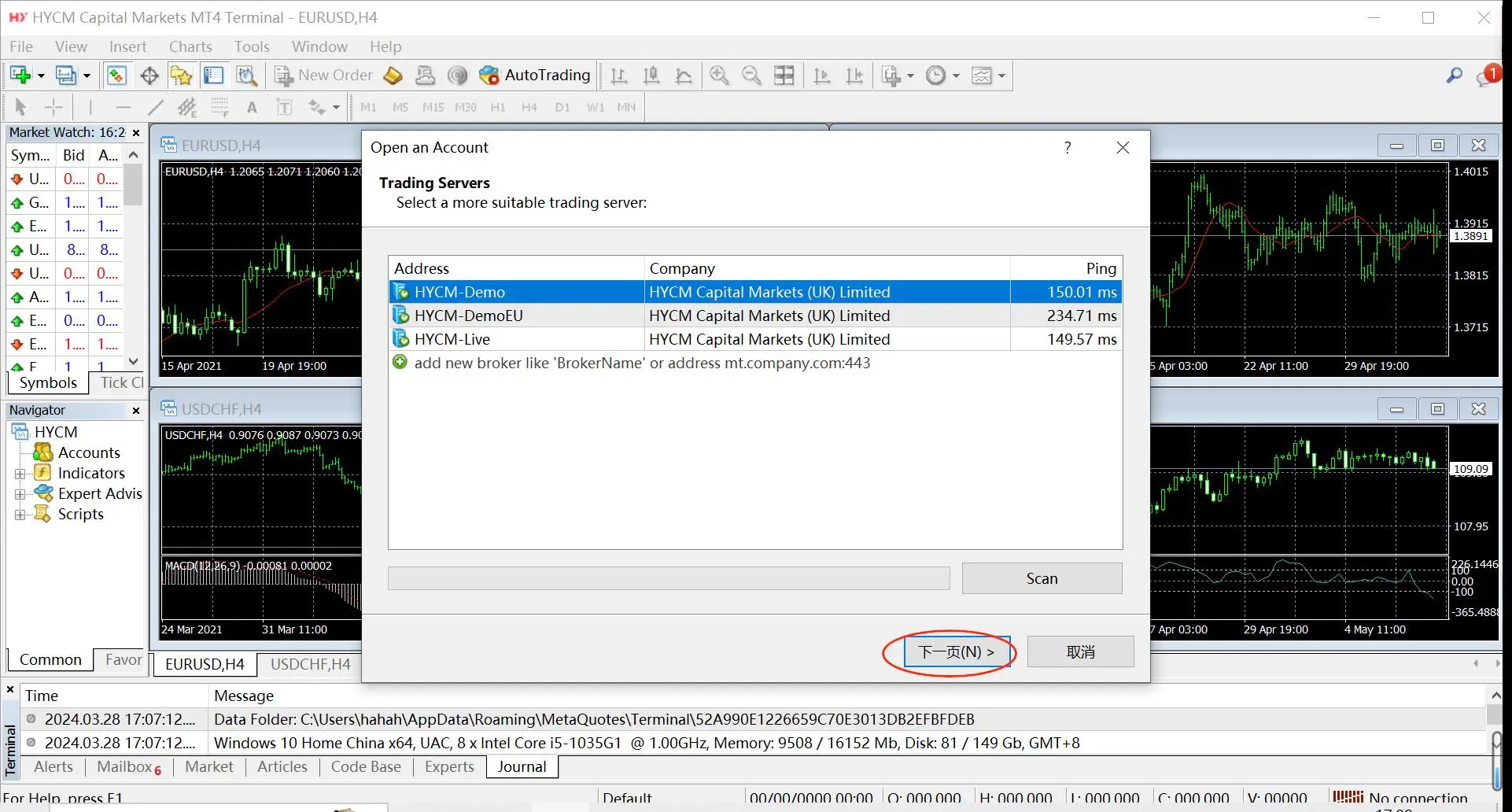Zoom in on the chart
Viewport: 1512px width, 812px height.
click(x=719, y=76)
